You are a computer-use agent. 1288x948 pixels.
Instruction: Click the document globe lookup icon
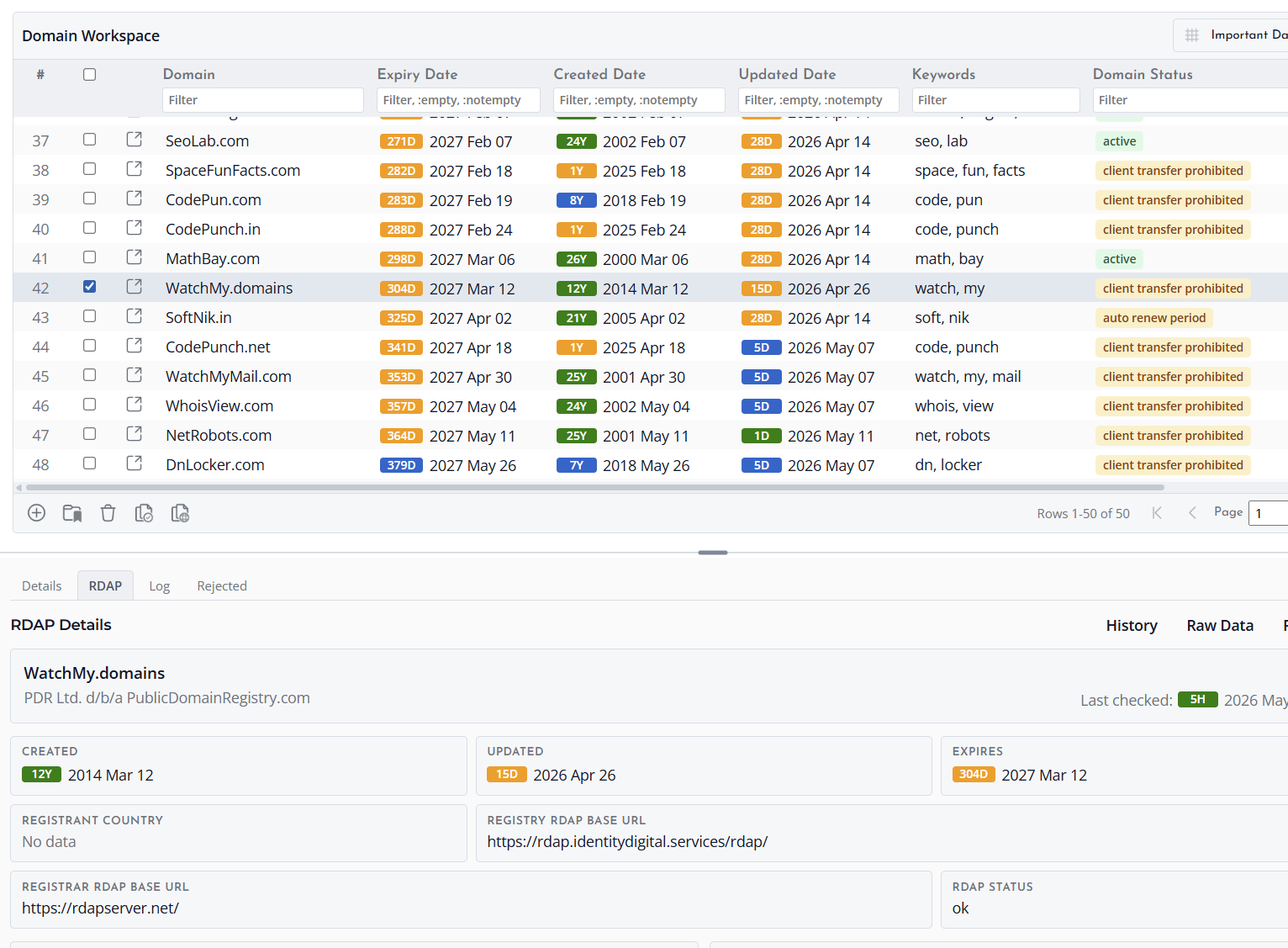pos(180,513)
